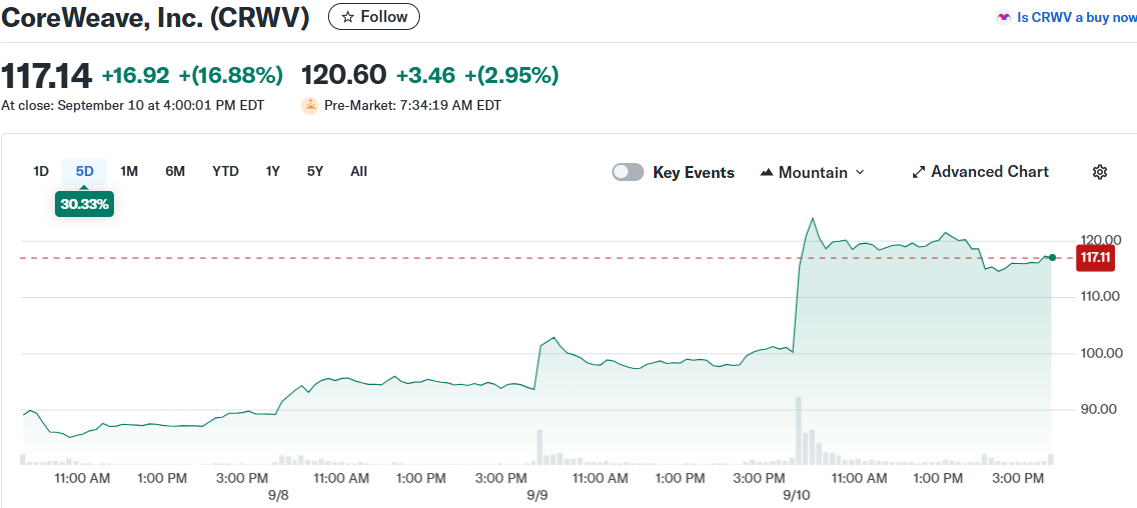Click the 9/8 date label on the axis

278,495
